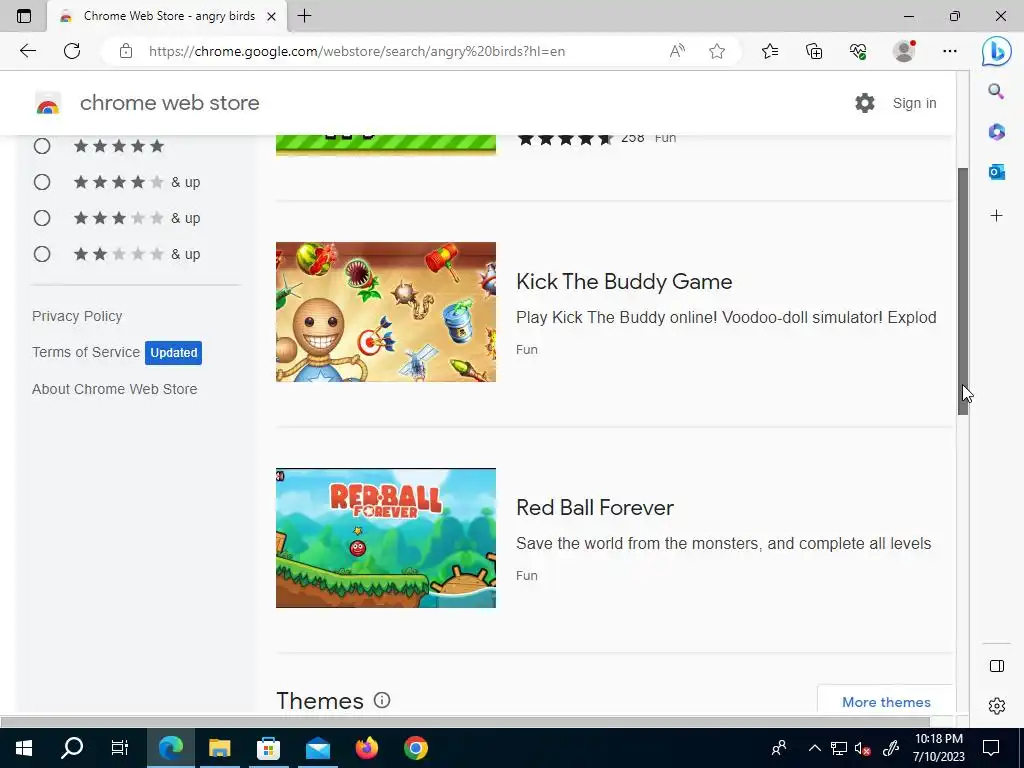This screenshot has height=768, width=1024.
Task: Open Red Ball Forever title
Action: (x=594, y=507)
